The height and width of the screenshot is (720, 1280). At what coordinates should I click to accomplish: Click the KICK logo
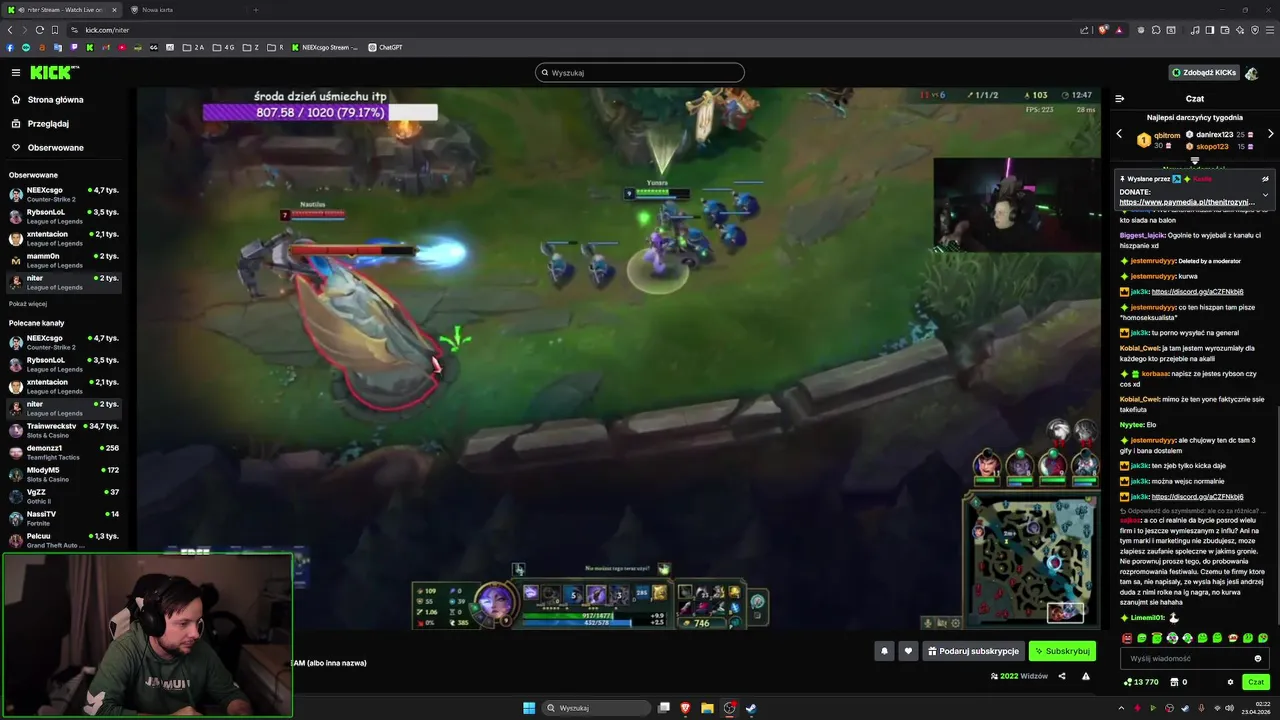pyautogui.click(x=53, y=72)
